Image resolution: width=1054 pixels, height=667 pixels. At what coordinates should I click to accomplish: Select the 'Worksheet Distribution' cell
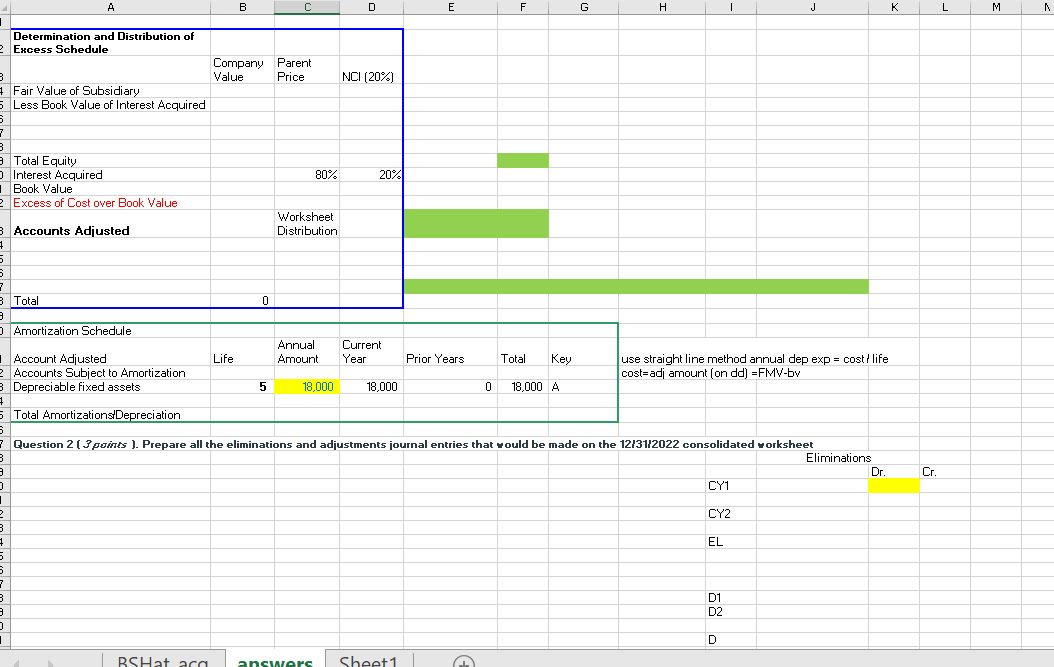pyautogui.click(x=307, y=224)
